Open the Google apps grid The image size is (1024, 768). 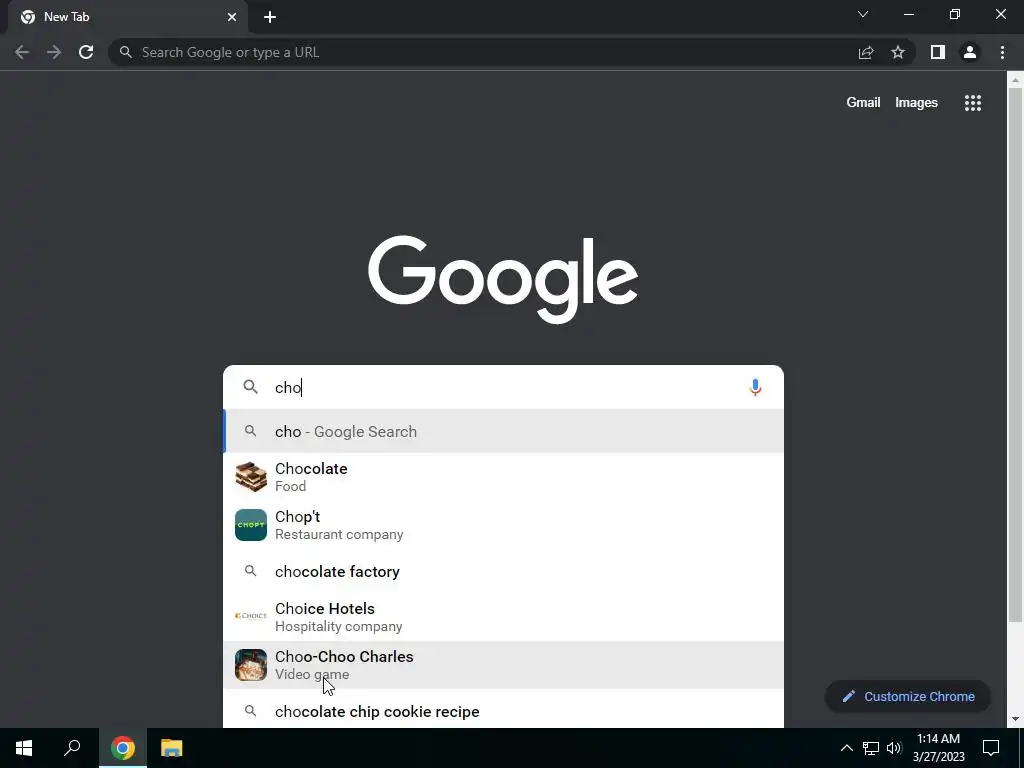[973, 103]
